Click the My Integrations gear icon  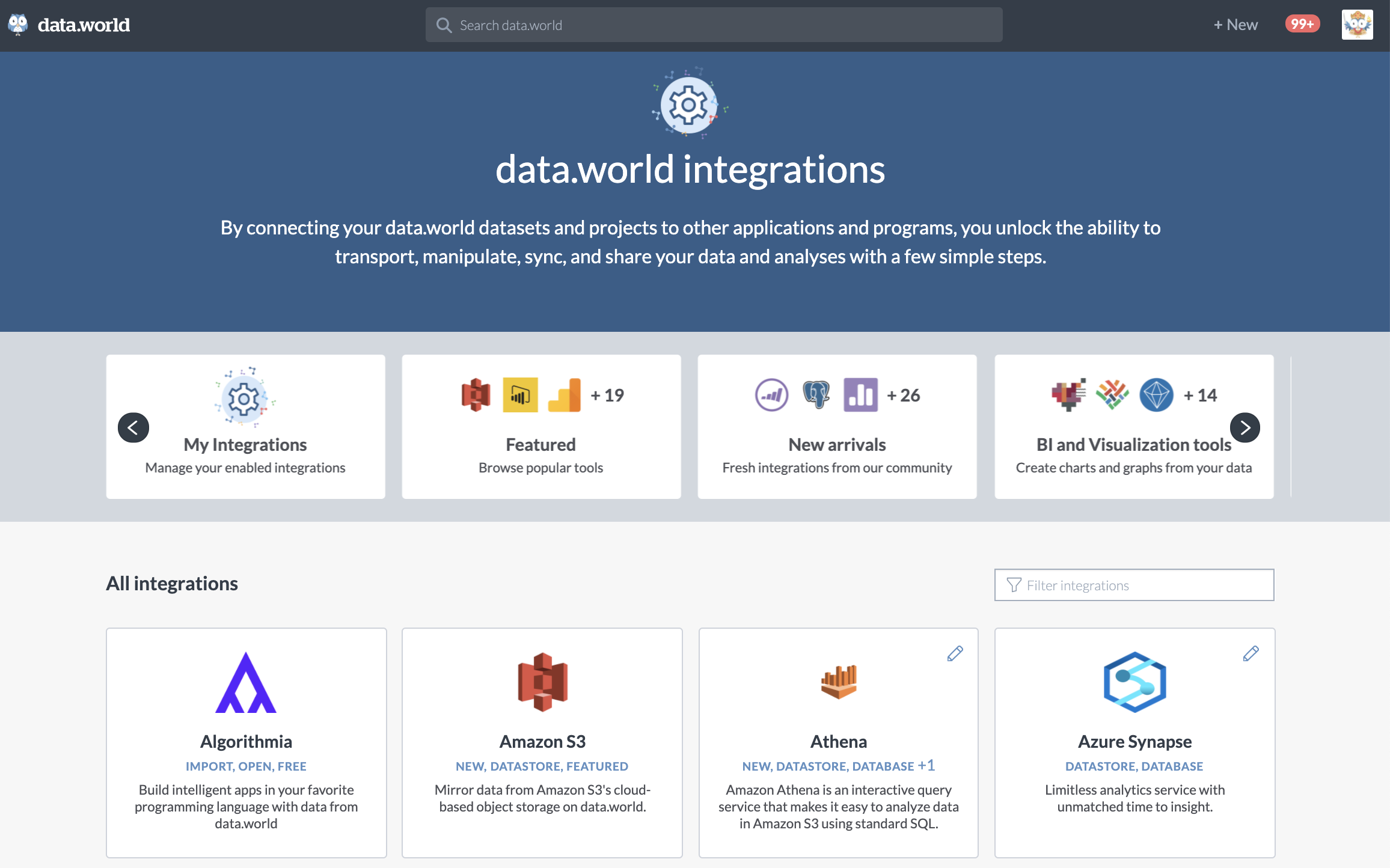(x=245, y=397)
